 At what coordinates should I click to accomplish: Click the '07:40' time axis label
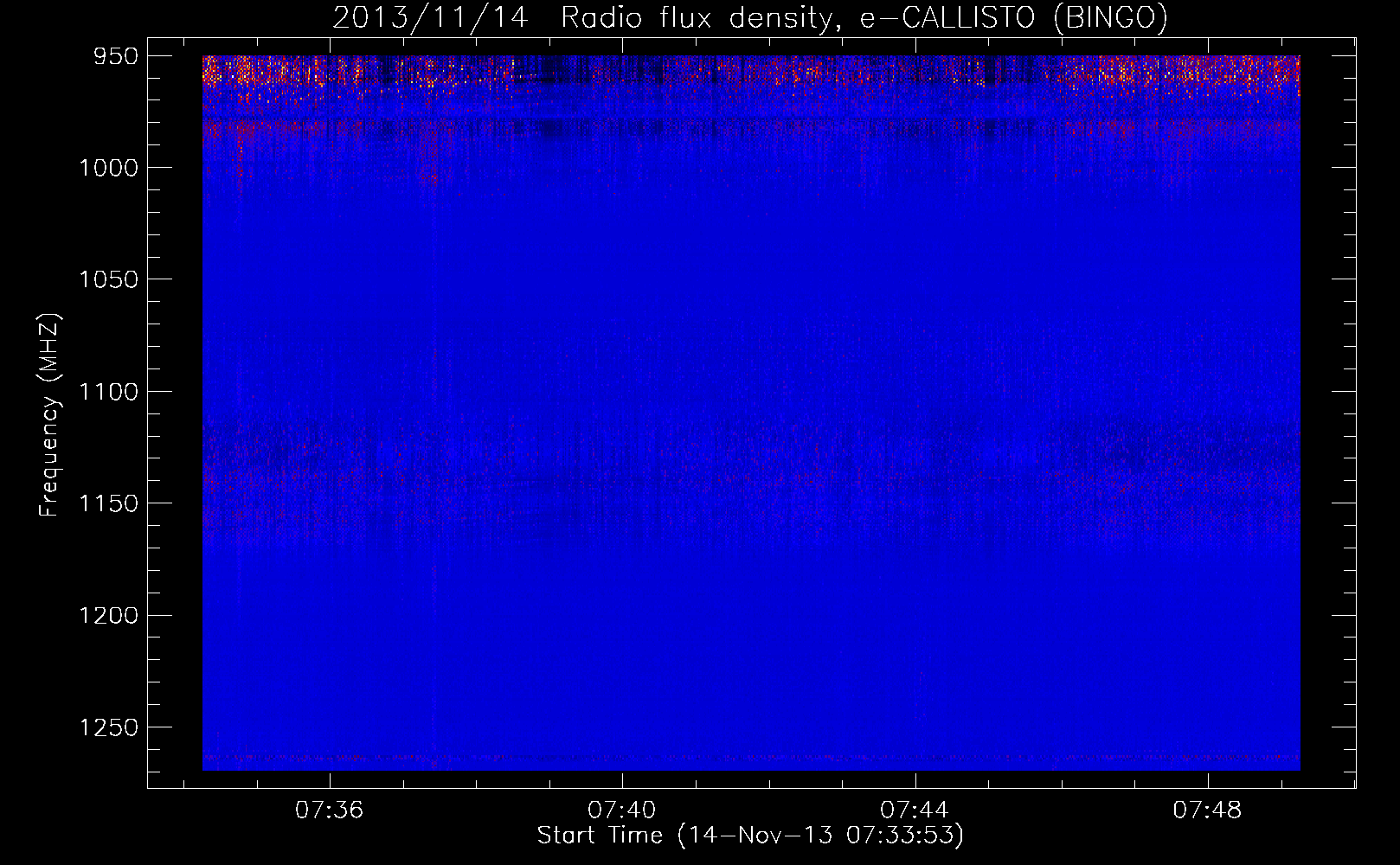[x=622, y=811]
